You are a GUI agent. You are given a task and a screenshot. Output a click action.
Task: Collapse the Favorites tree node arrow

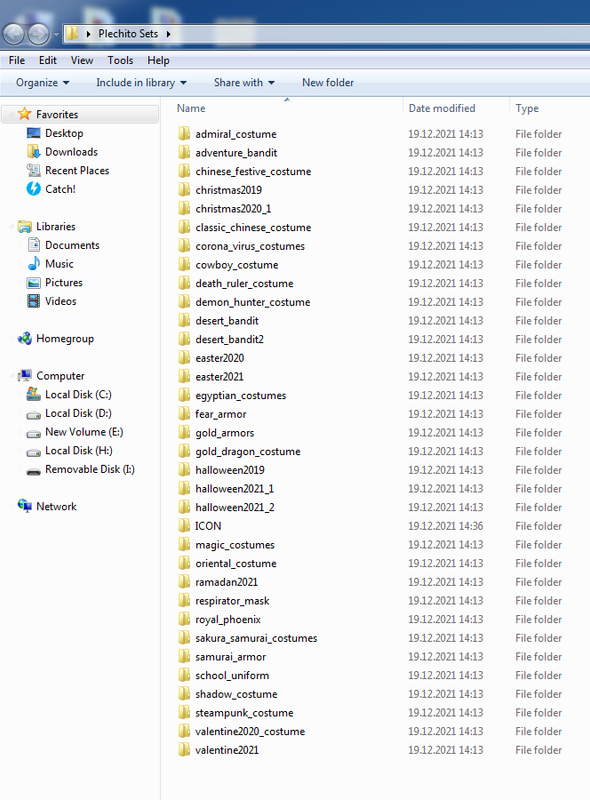pos(12,114)
